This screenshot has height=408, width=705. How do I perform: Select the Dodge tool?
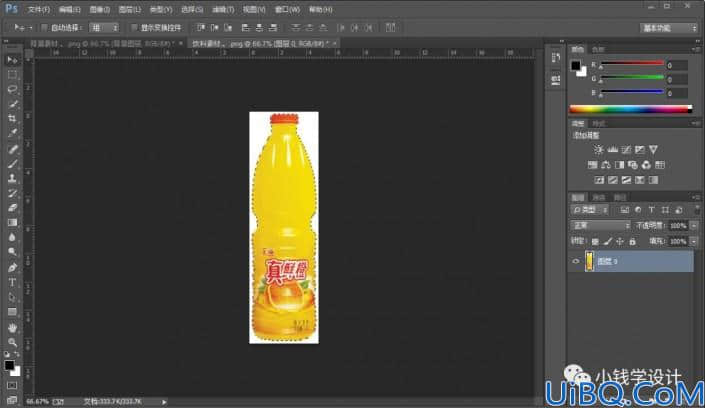click(x=12, y=252)
